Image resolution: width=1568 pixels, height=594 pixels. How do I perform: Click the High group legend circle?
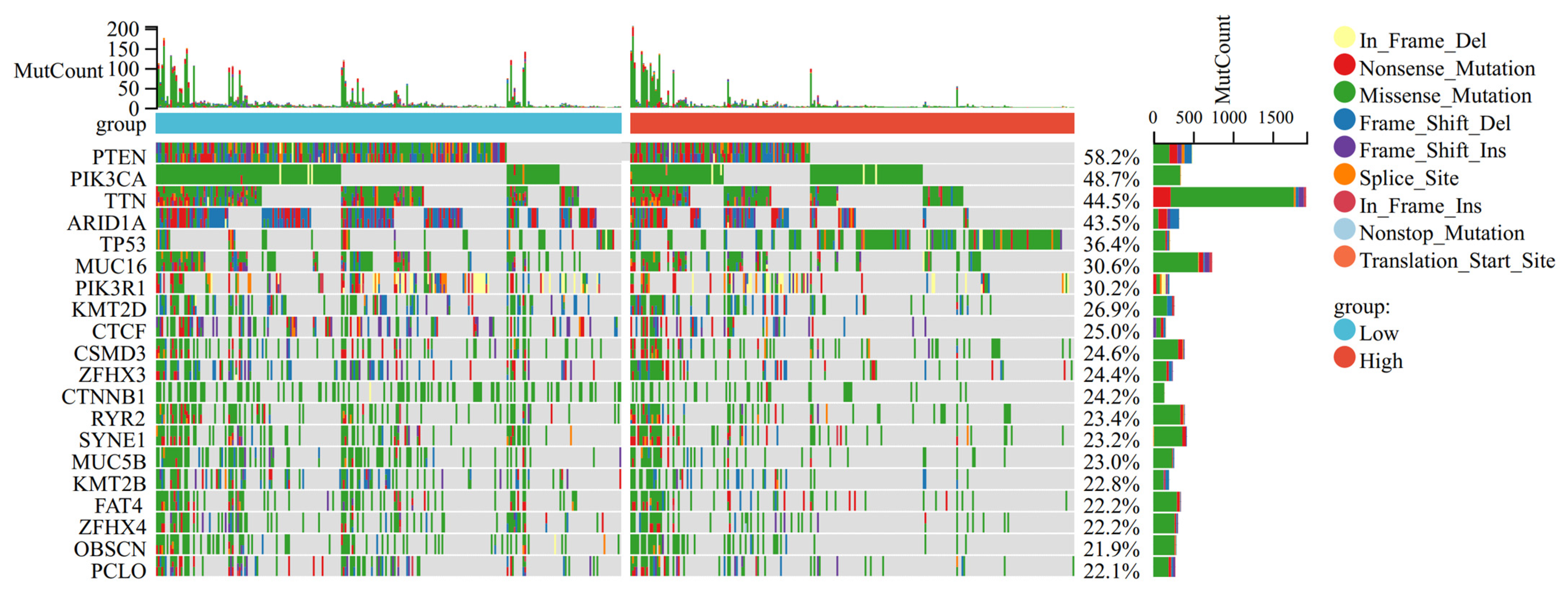(x=1344, y=358)
